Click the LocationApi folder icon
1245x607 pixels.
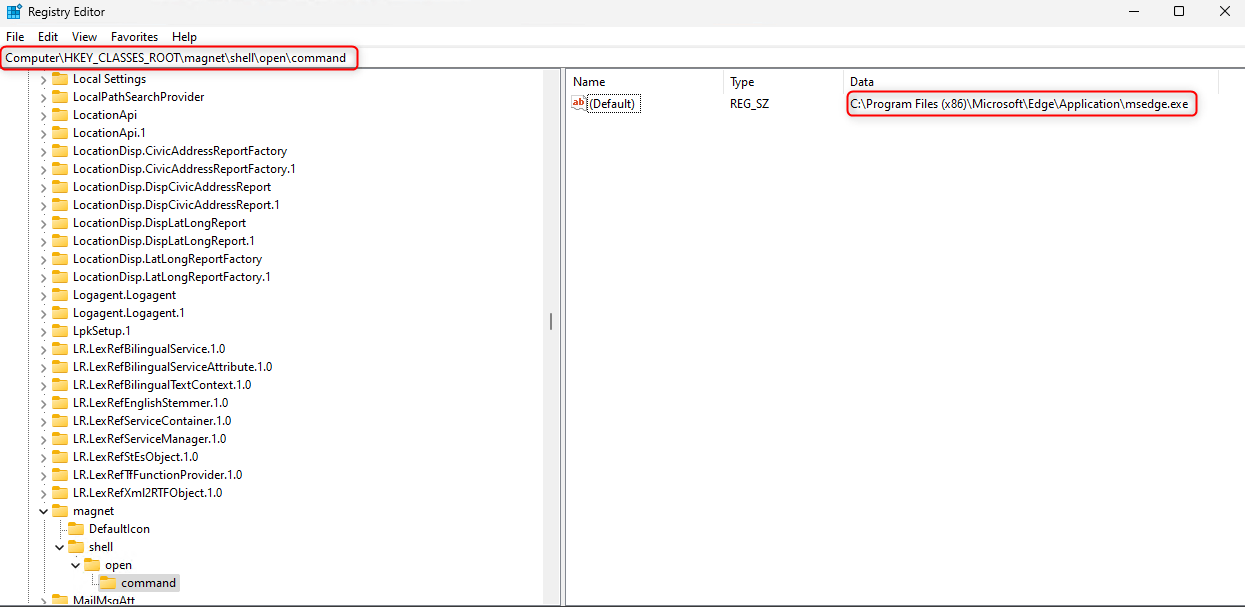(x=58, y=114)
